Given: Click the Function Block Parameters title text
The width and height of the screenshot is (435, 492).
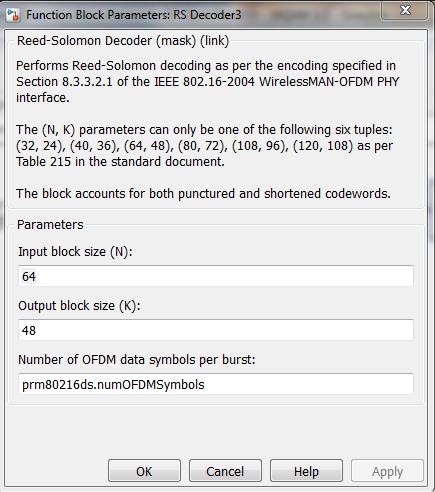Looking at the screenshot, I should click(x=133, y=15).
